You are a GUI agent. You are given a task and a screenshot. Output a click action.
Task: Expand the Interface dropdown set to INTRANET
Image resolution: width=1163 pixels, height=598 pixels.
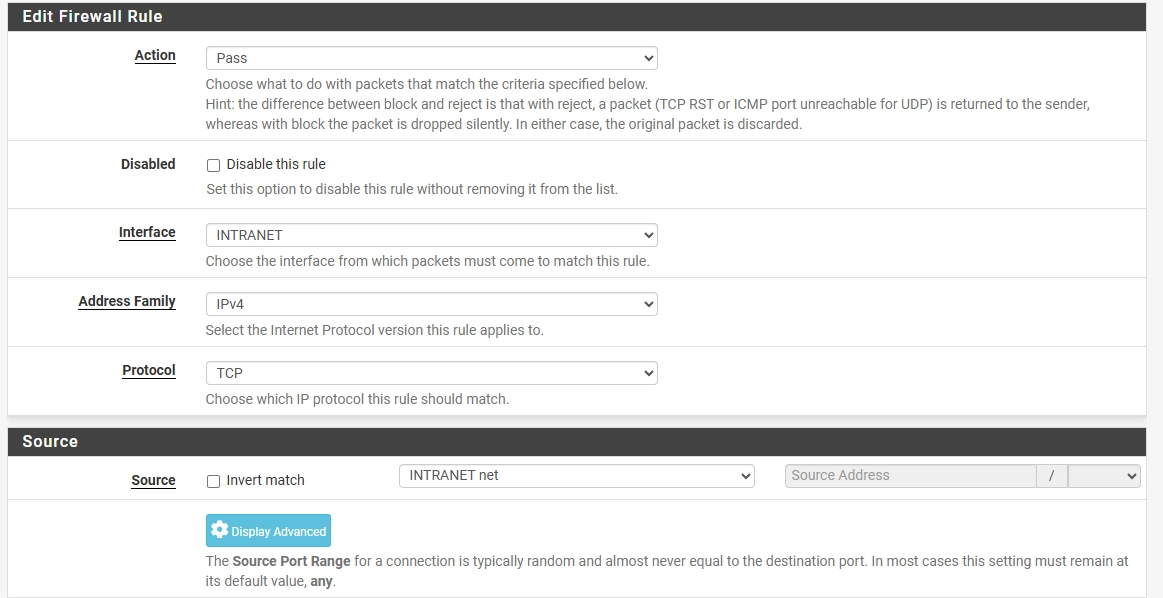(x=431, y=235)
